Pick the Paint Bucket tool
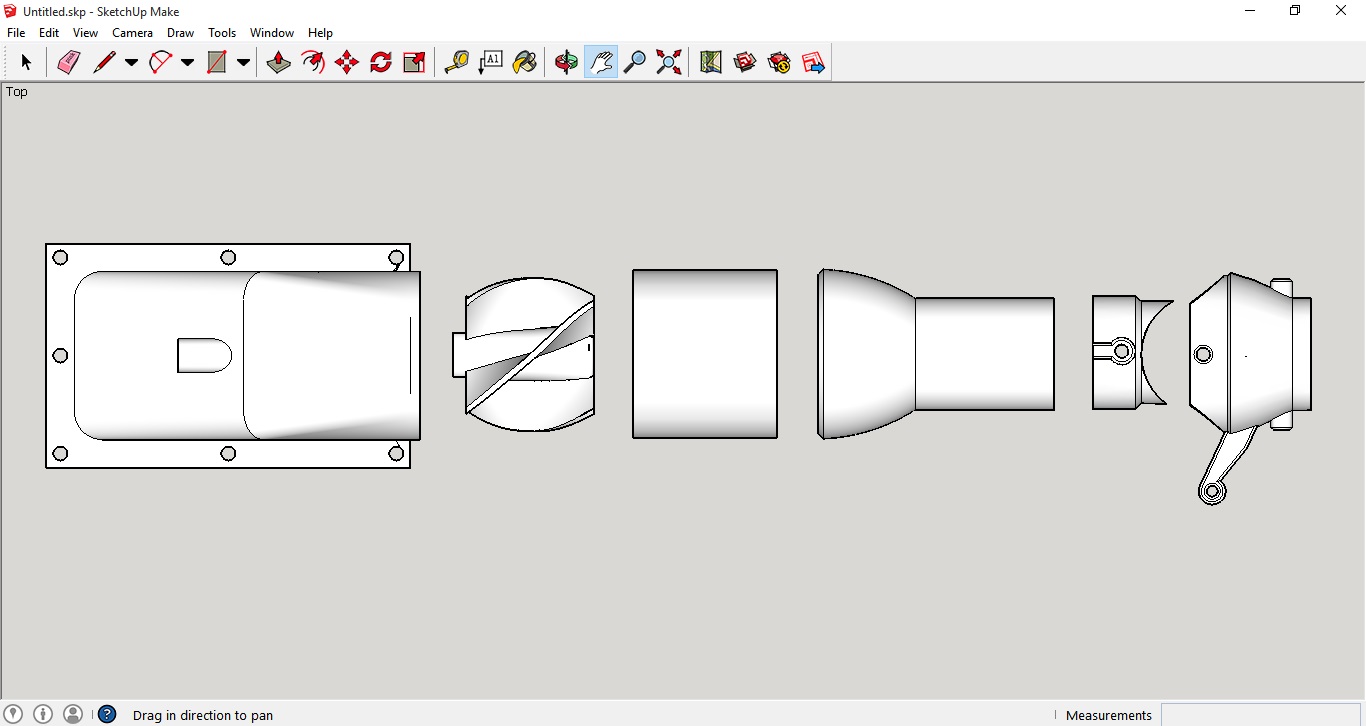The width and height of the screenshot is (1366, 726). click(525, 62)
